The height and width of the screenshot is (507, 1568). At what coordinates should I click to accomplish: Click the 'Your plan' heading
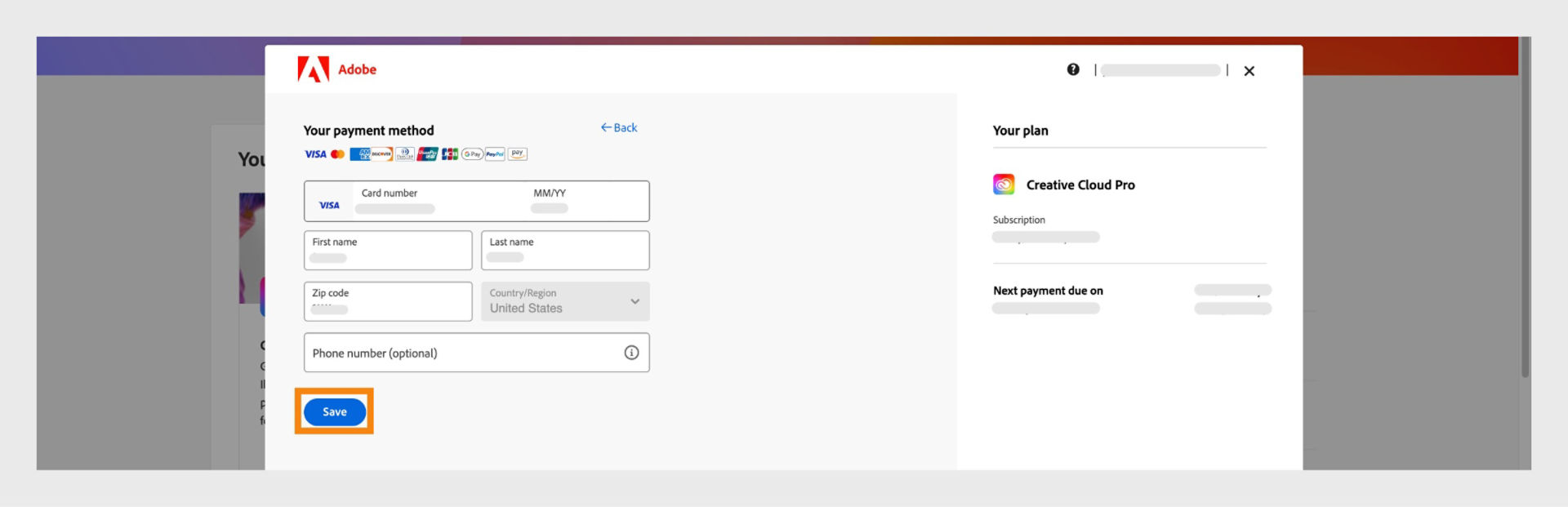tap(1020, 131)
